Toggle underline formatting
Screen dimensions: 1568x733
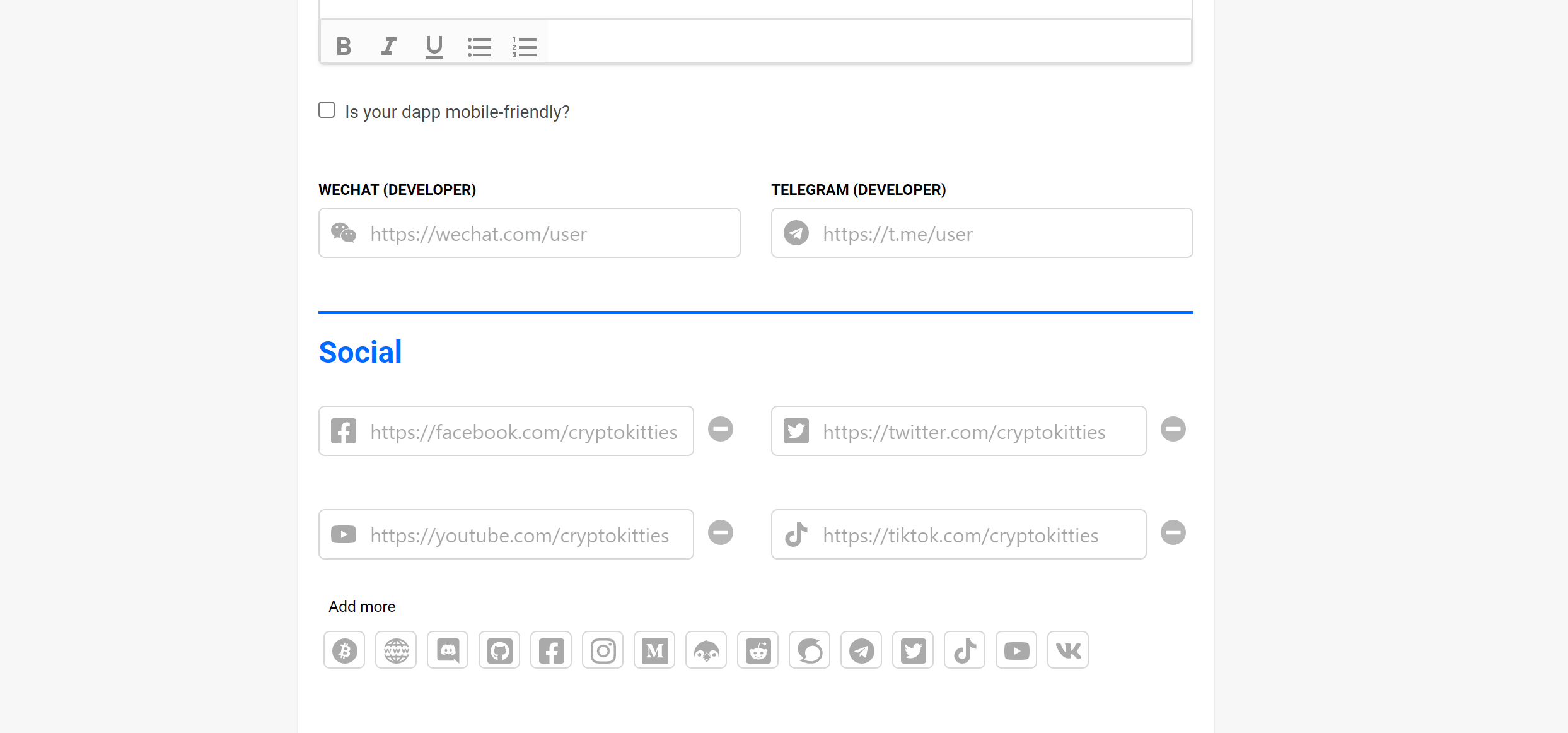coord(434,46)
